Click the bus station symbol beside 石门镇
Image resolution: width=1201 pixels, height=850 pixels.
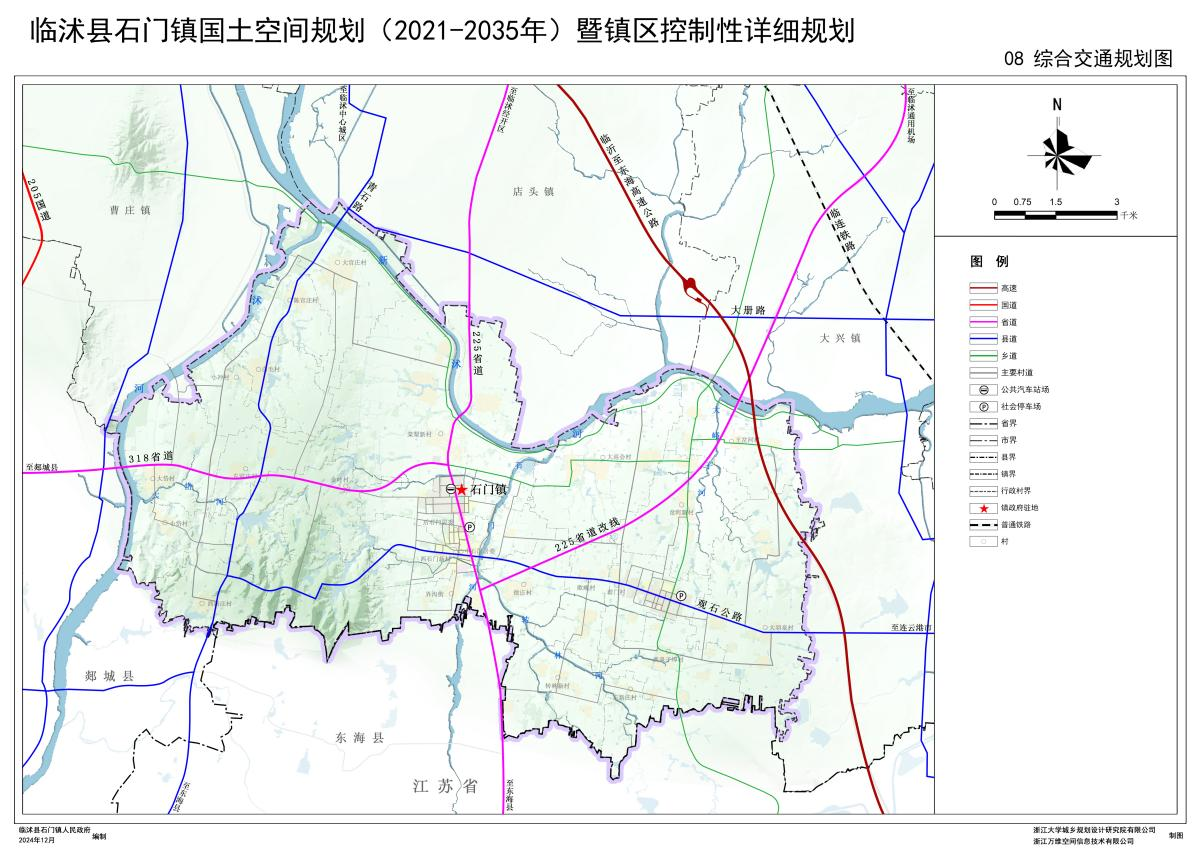pyautogui.click(x=450, y=489)
